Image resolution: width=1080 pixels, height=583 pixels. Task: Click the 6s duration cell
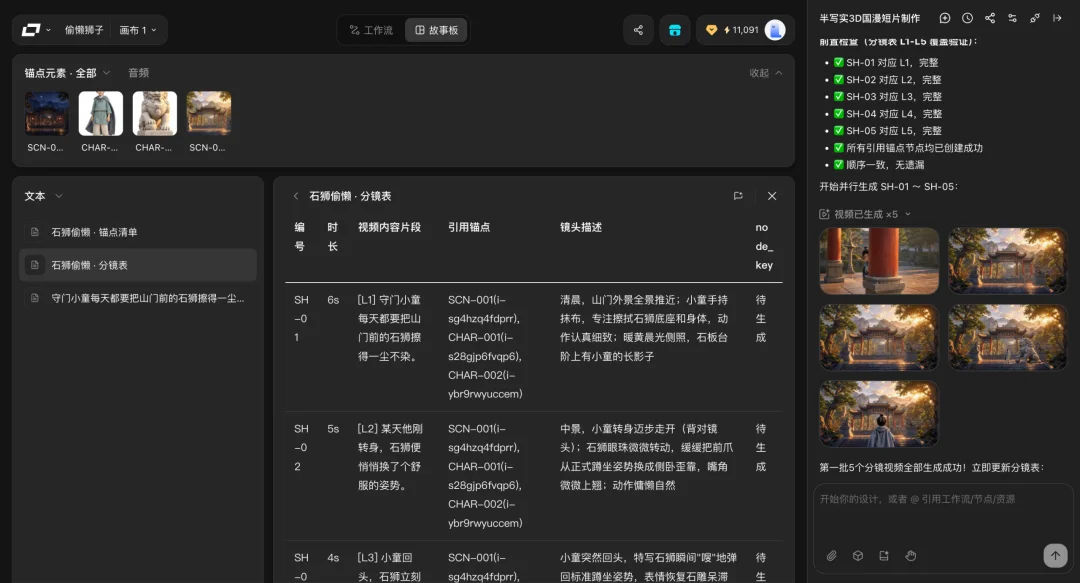point(333,300)
